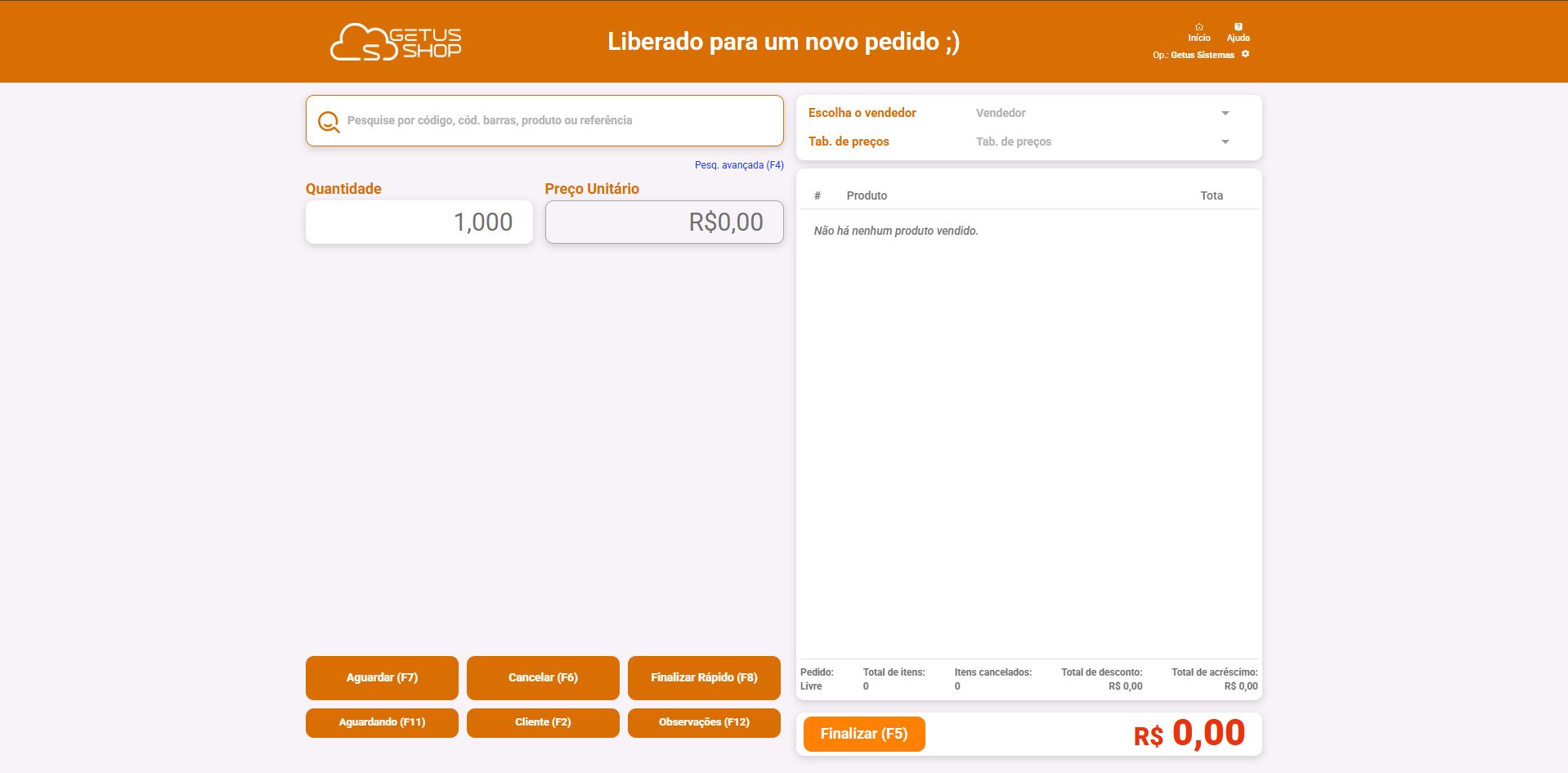The image size is (1568, 773).
Task: Click 'Total de acréscimo:' amount
Action: pyautogui.click(x=1240, y=686)
